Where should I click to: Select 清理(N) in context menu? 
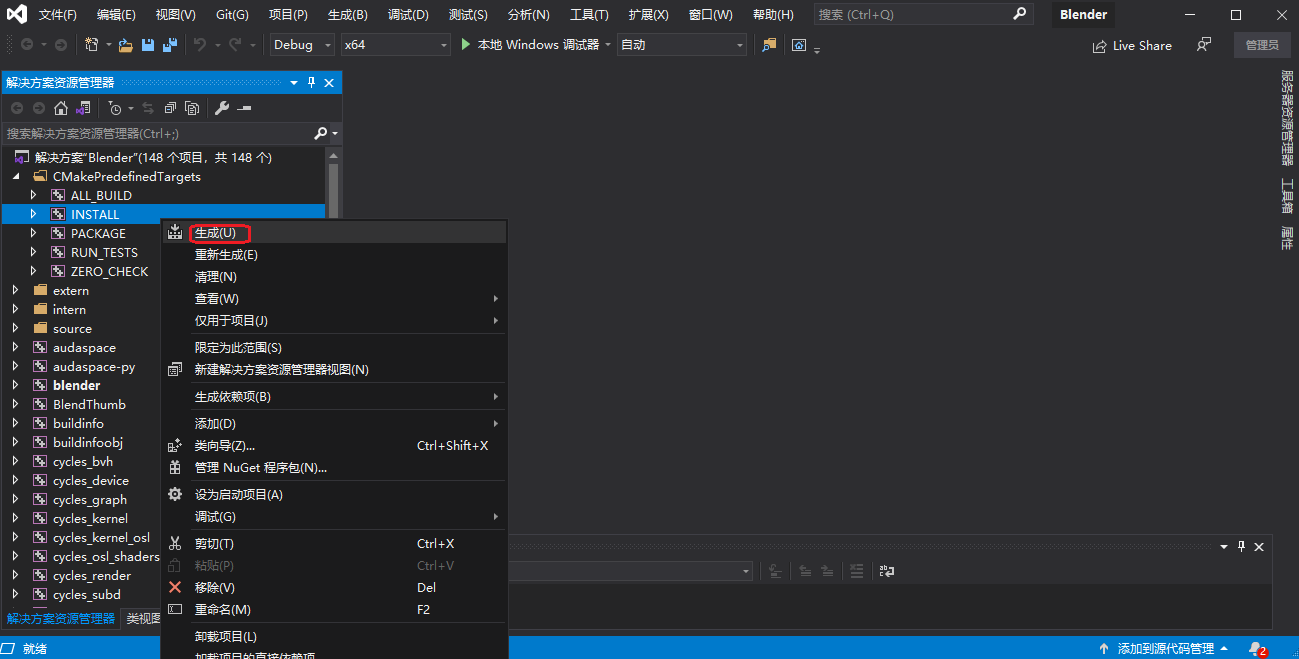coord(335,276)
